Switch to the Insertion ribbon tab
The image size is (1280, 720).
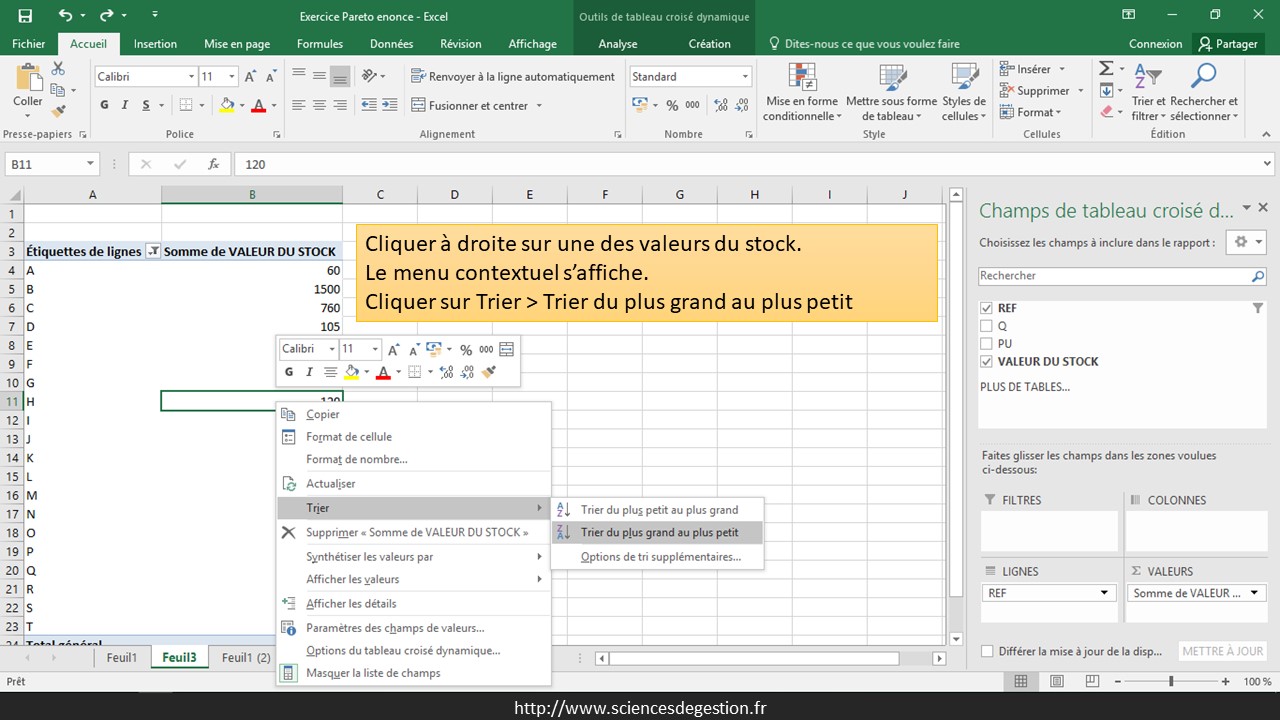(155, 44)
